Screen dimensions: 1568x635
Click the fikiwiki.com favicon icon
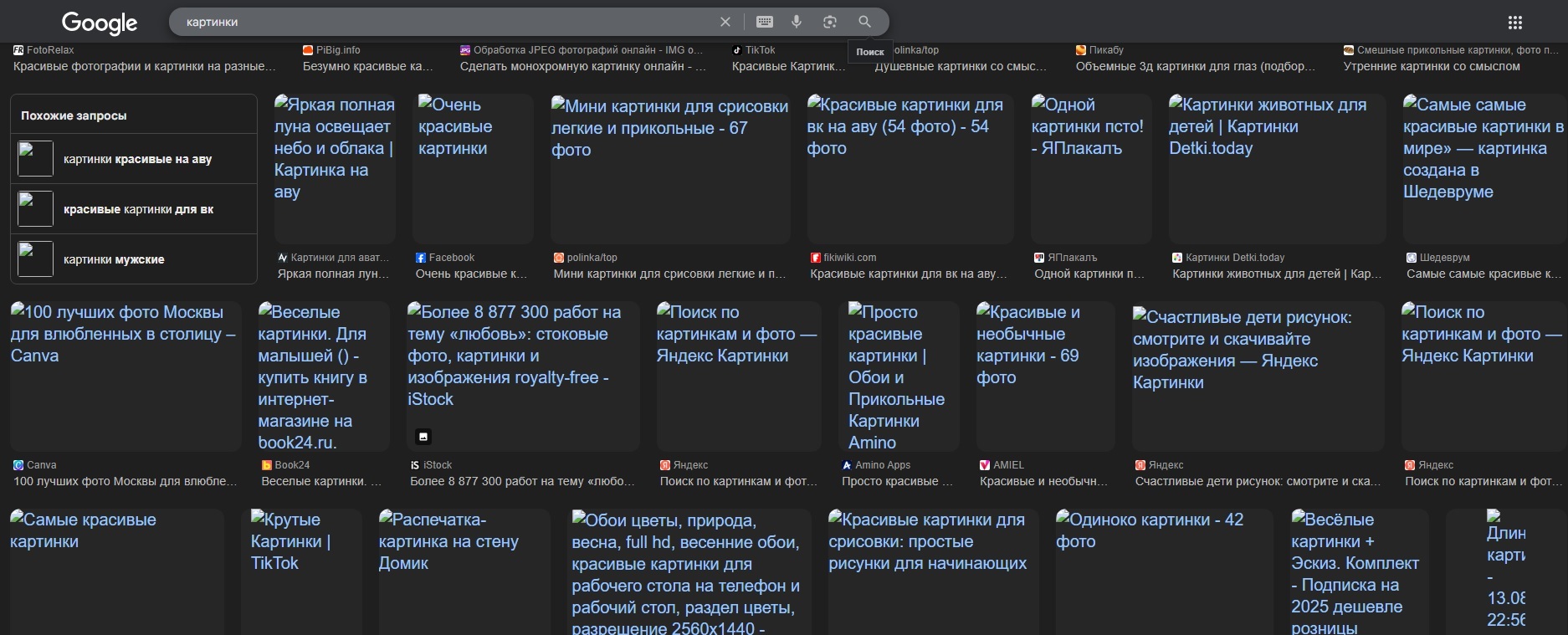tap(816, 258)
